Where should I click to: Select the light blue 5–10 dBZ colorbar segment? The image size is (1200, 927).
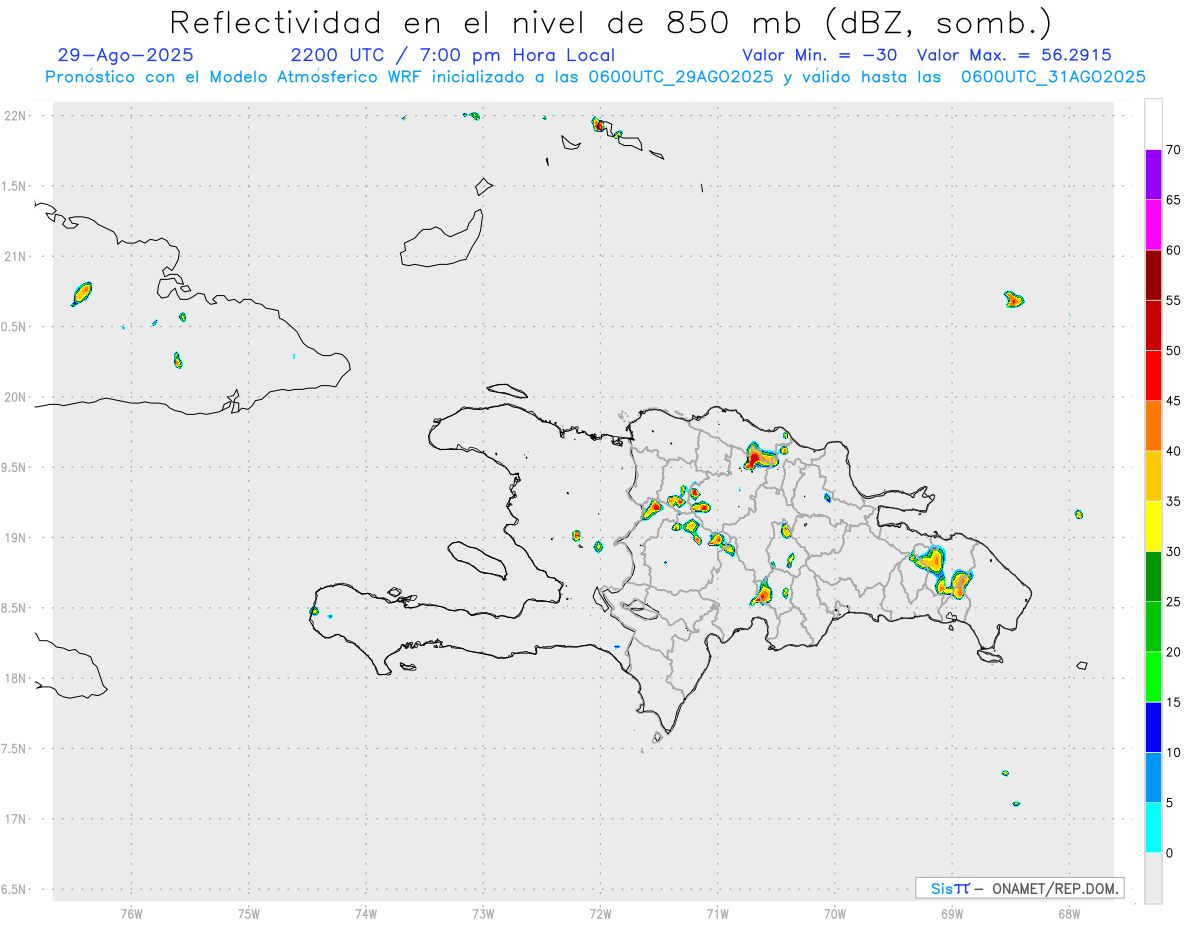[1153, 778]
